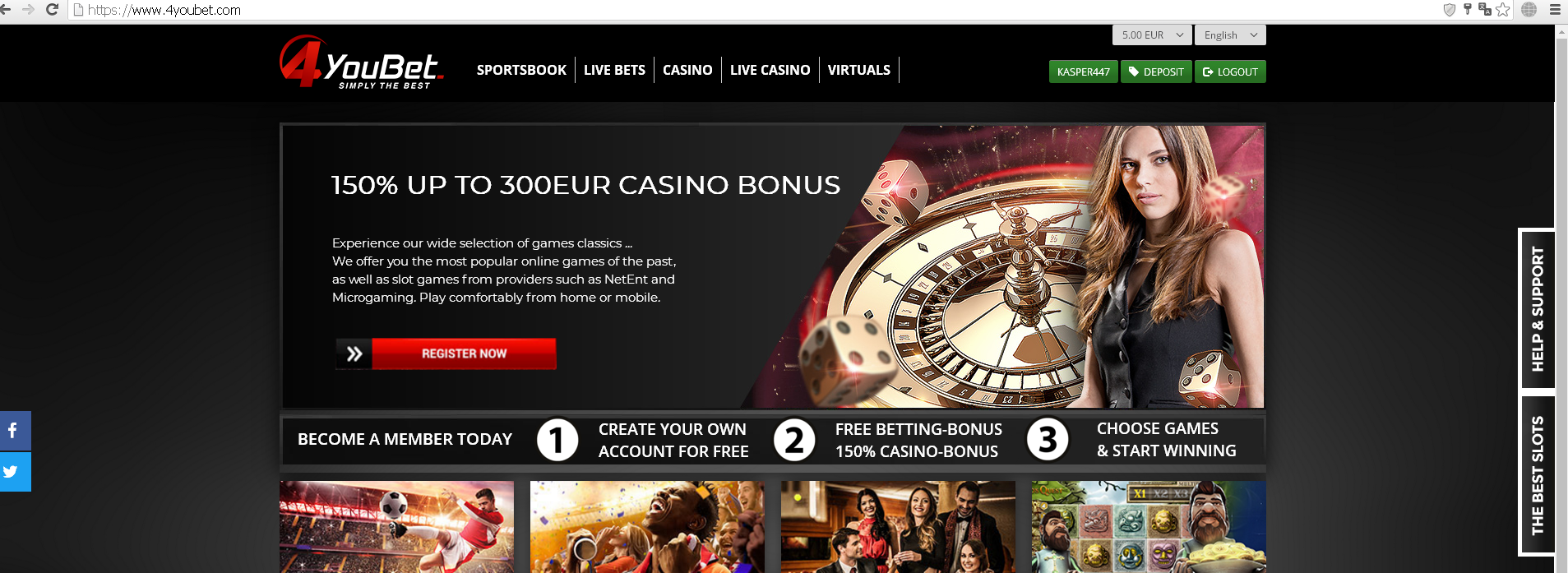Click the shield icon in address bar
Image resolution: width=1568 pixels, height=573 pixels.
pos(1450,10)
